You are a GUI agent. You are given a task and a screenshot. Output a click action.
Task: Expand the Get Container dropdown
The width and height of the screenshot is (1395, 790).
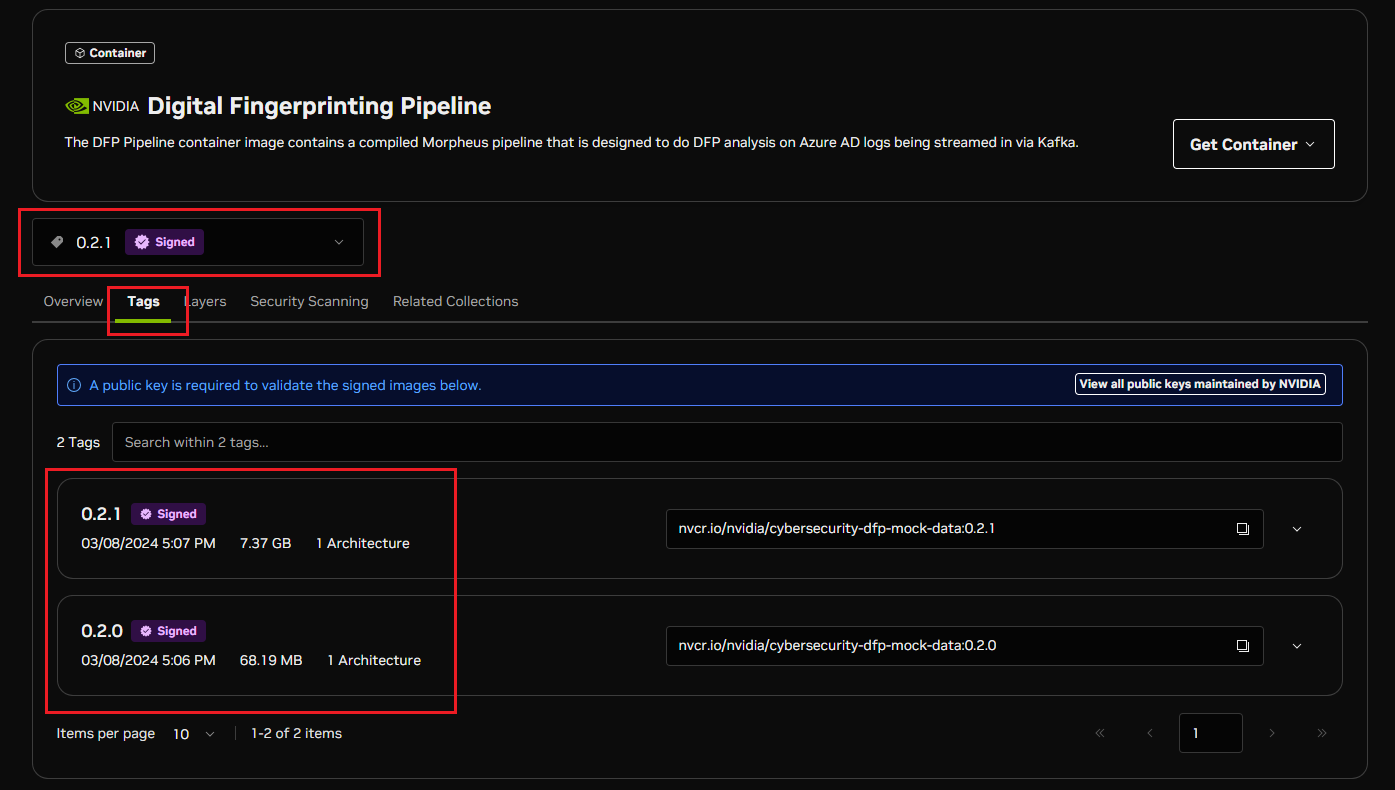click(x=1253, y=144)
